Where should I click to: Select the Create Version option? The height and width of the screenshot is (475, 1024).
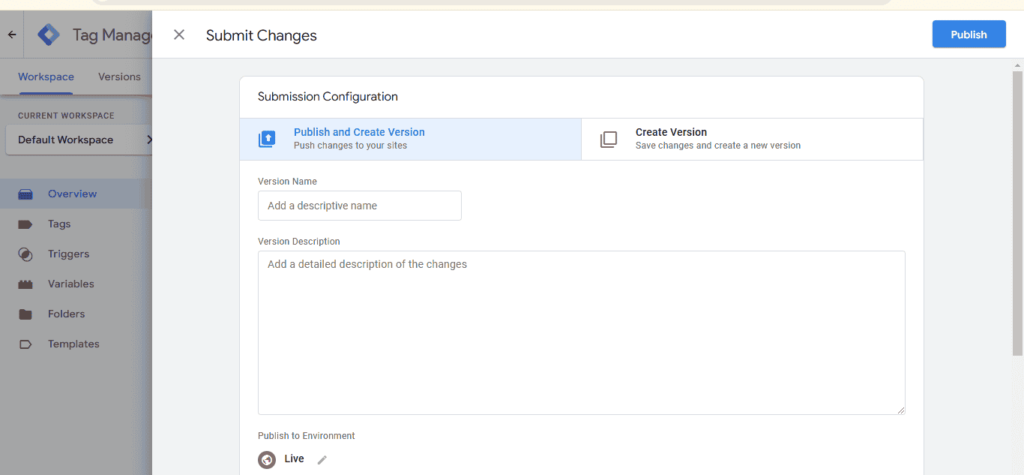pos(752,139)
